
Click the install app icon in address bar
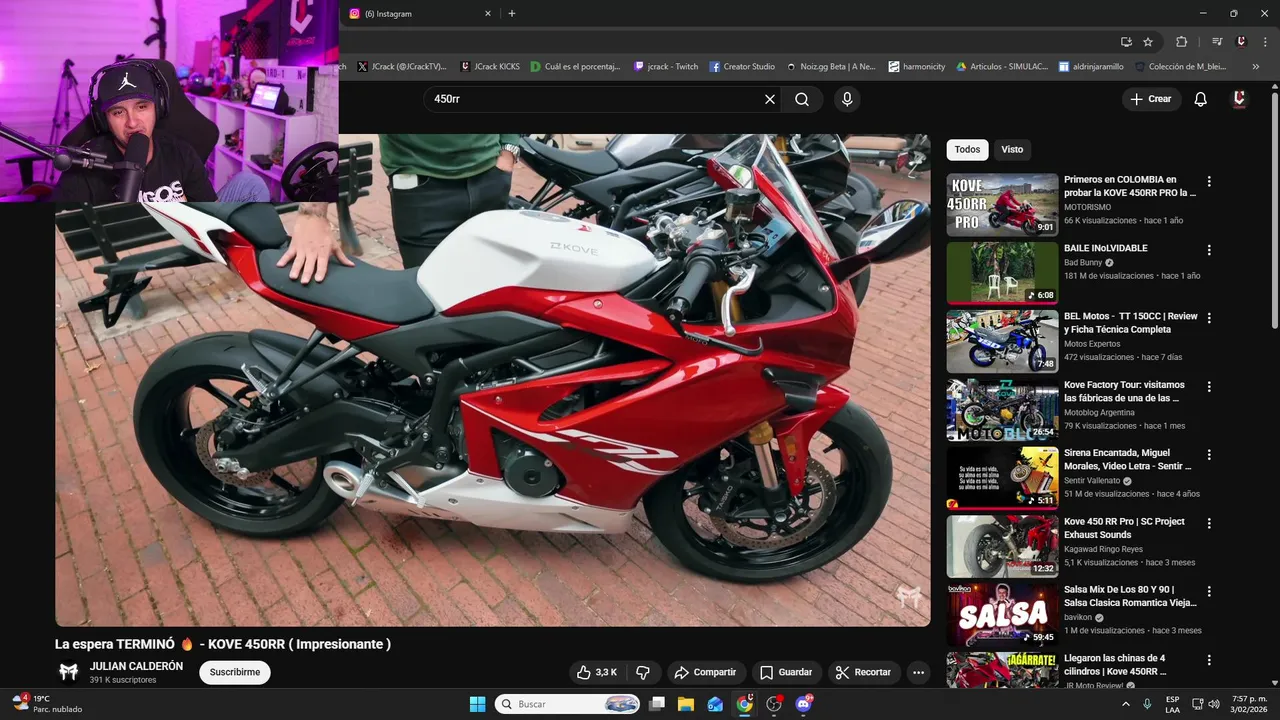[1126, 42]
